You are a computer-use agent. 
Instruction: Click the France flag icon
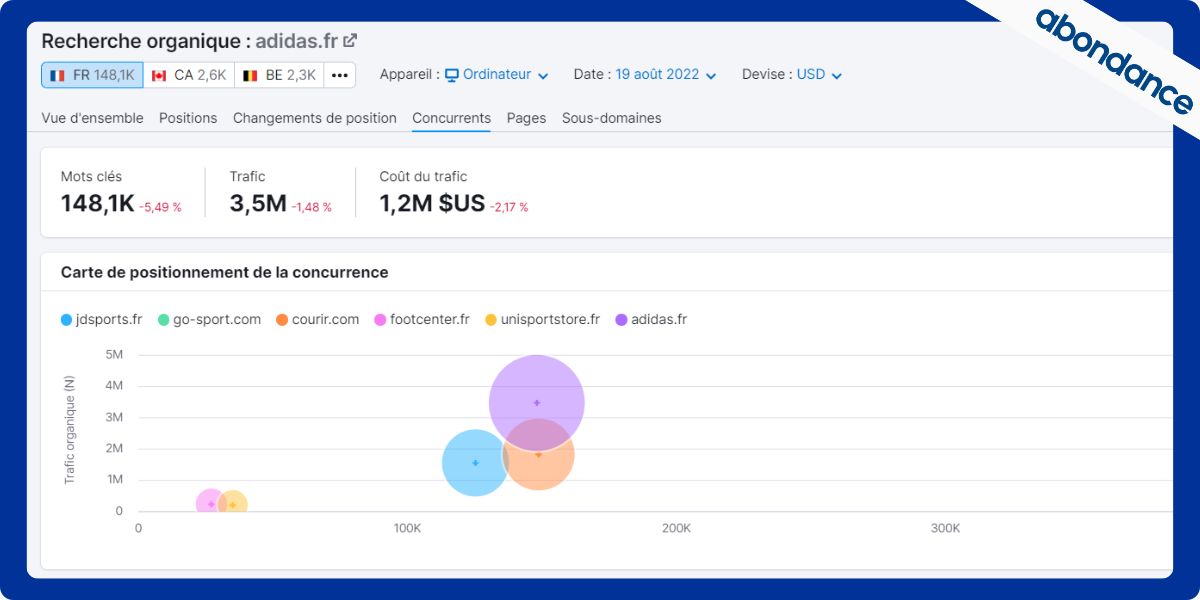57,75
